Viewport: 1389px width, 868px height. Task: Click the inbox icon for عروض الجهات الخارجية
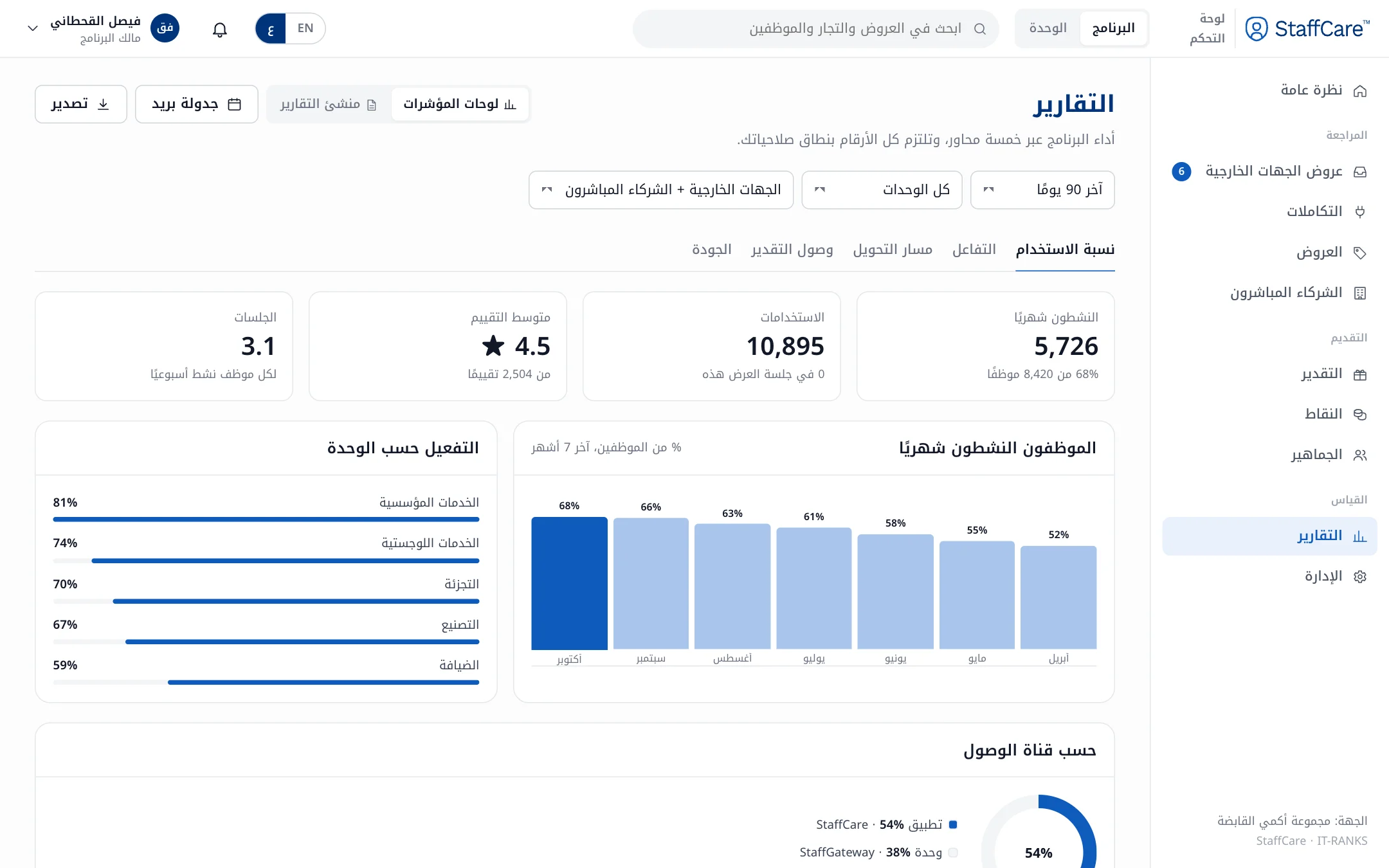coord(1360,172)
